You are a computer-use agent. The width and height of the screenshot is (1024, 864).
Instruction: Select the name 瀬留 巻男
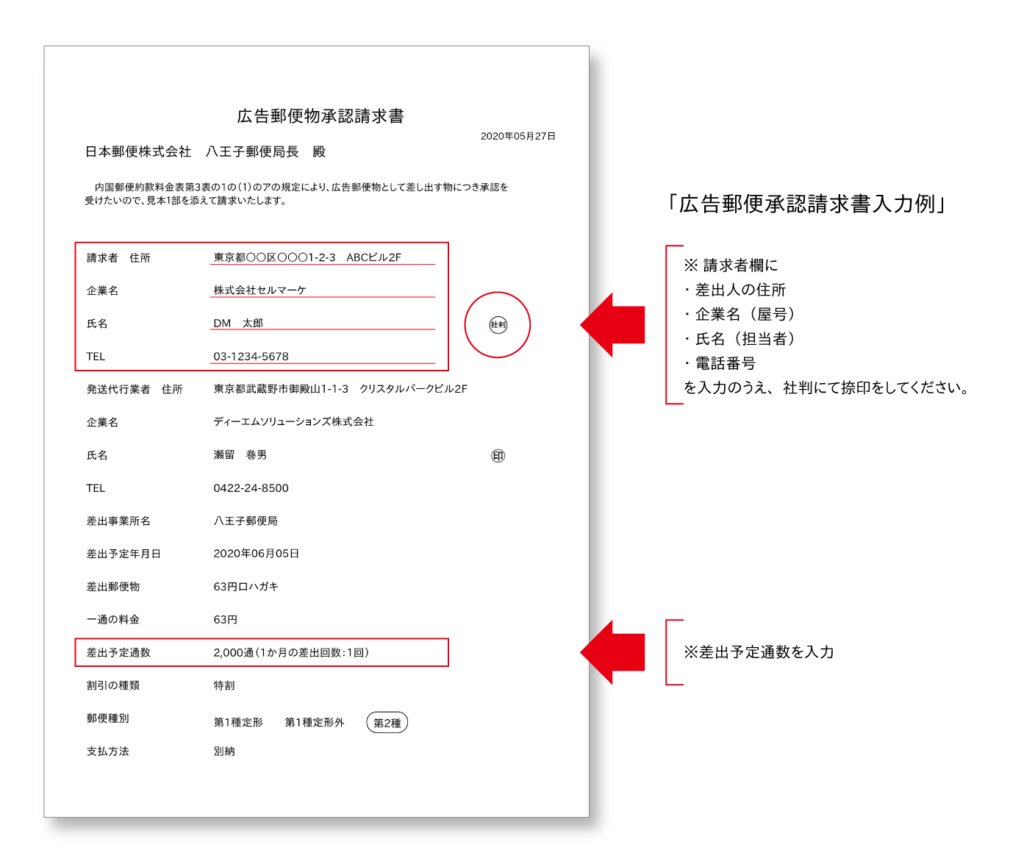click(x=240, y=455)
